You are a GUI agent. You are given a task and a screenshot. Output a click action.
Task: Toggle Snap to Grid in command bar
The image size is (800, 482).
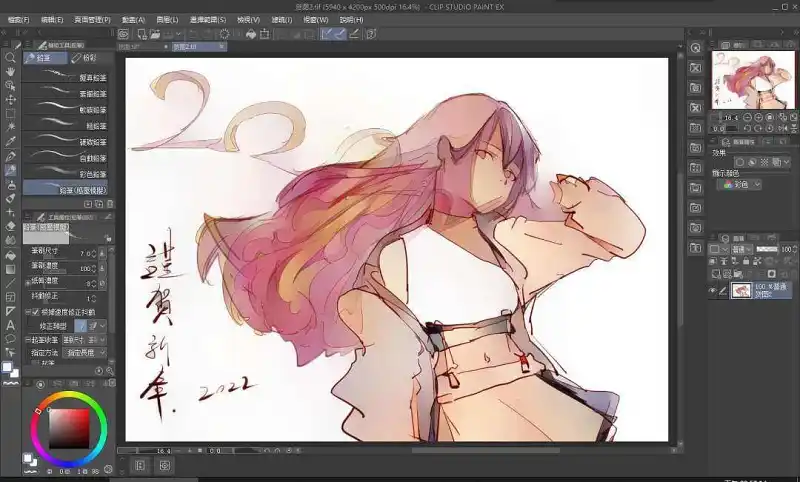tap(354, 34)
